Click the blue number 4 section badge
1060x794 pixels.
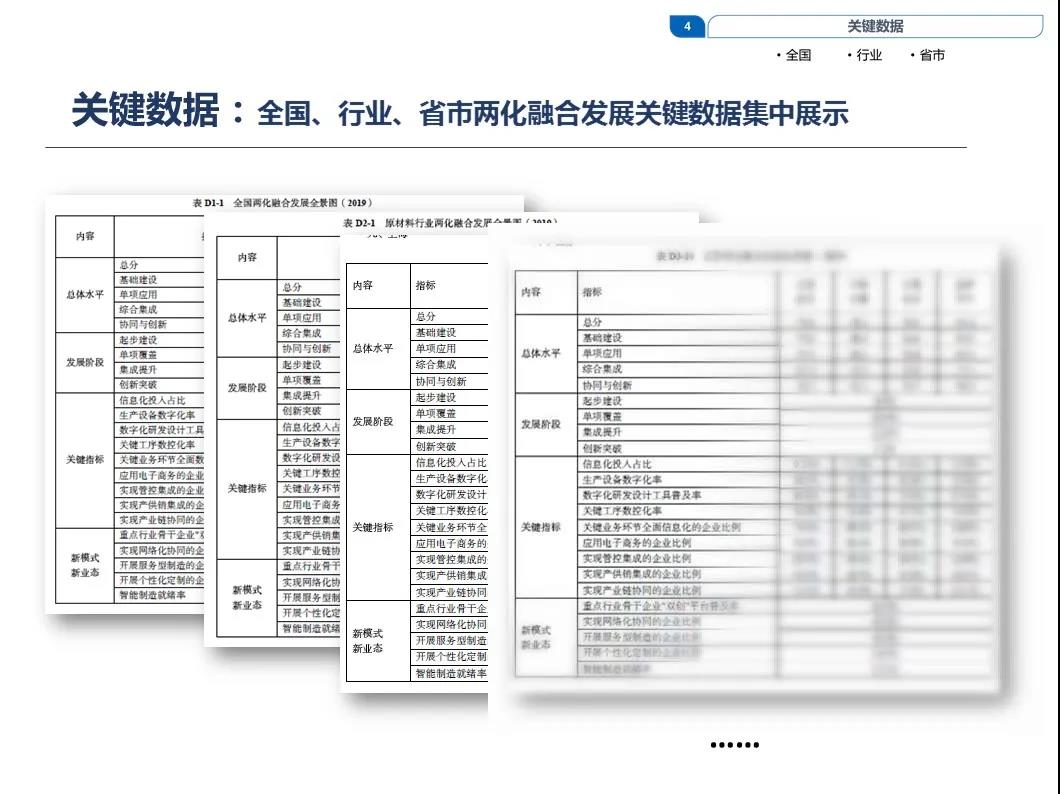point(687,26)
